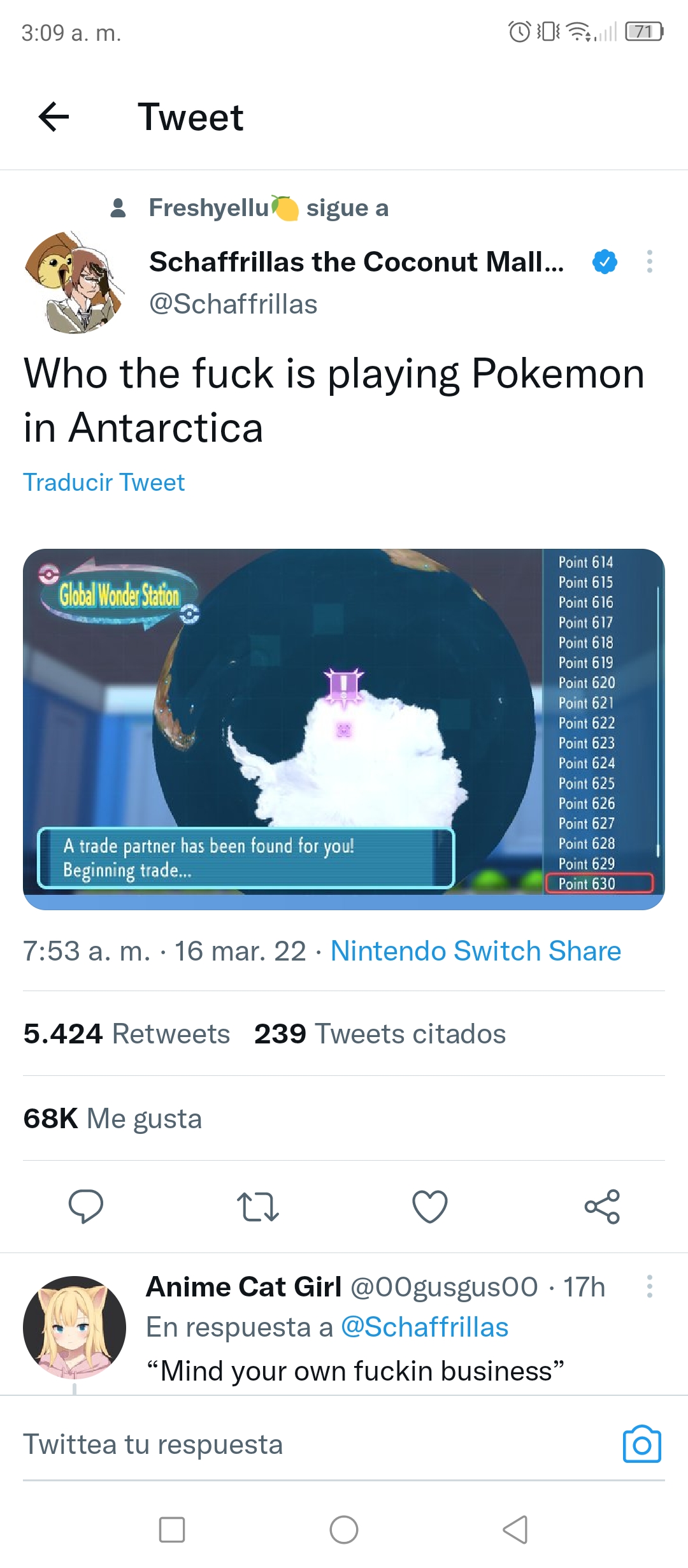Tap Anime Cat Girl's profile avatar
Screen dimensions: 688x1568
pyautogui.click(x=75, y=1327)
